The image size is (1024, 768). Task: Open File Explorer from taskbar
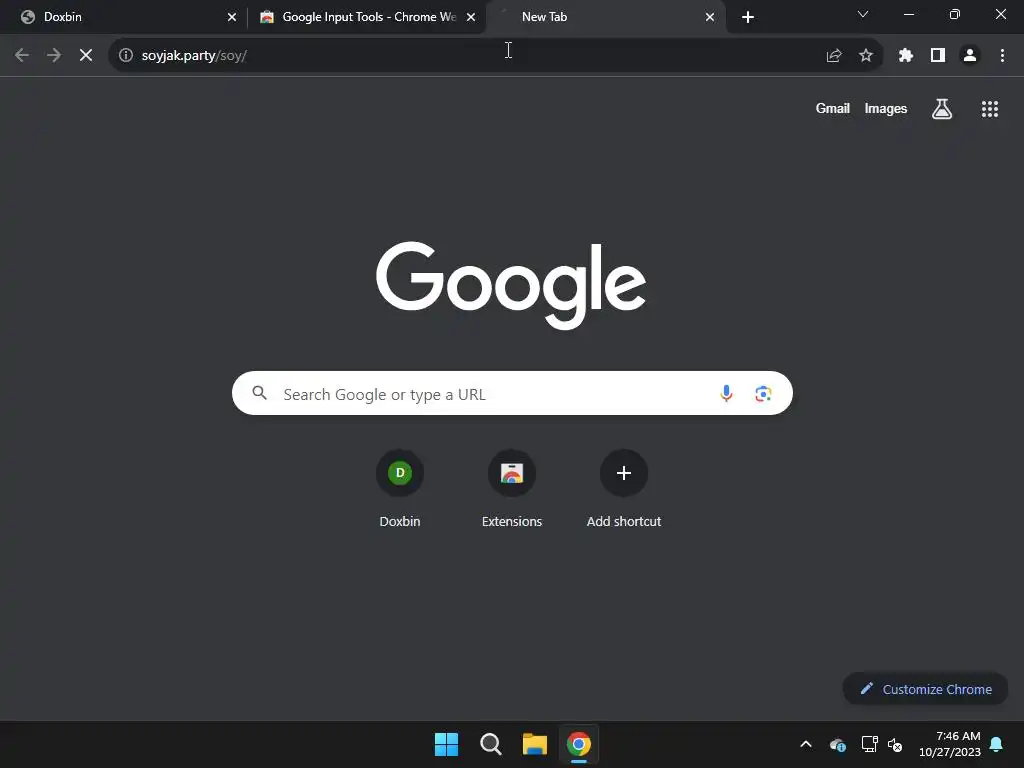pos(535,744)
